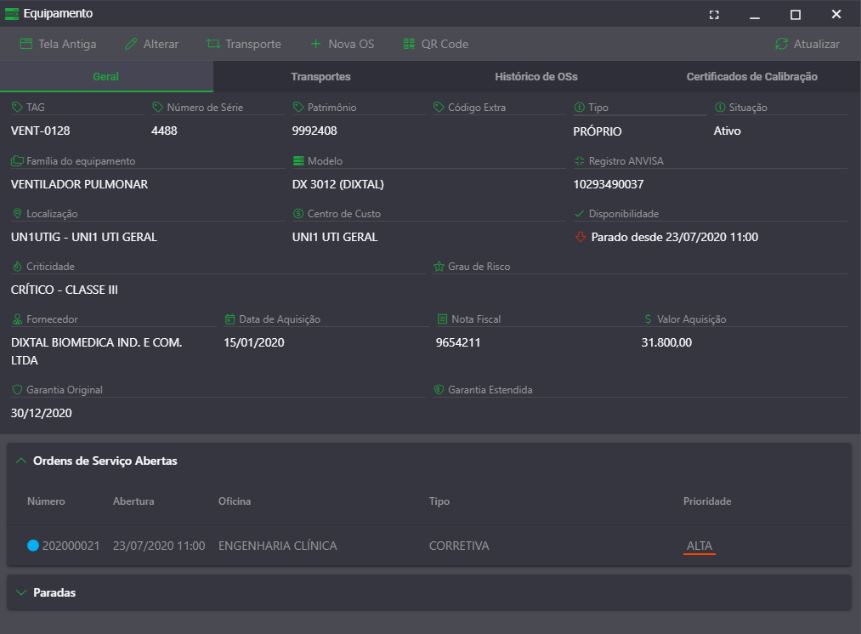Click the Tela Antiga toolbar icon
The height and width of the screenshot is (634, 861).
coord(26,44)
